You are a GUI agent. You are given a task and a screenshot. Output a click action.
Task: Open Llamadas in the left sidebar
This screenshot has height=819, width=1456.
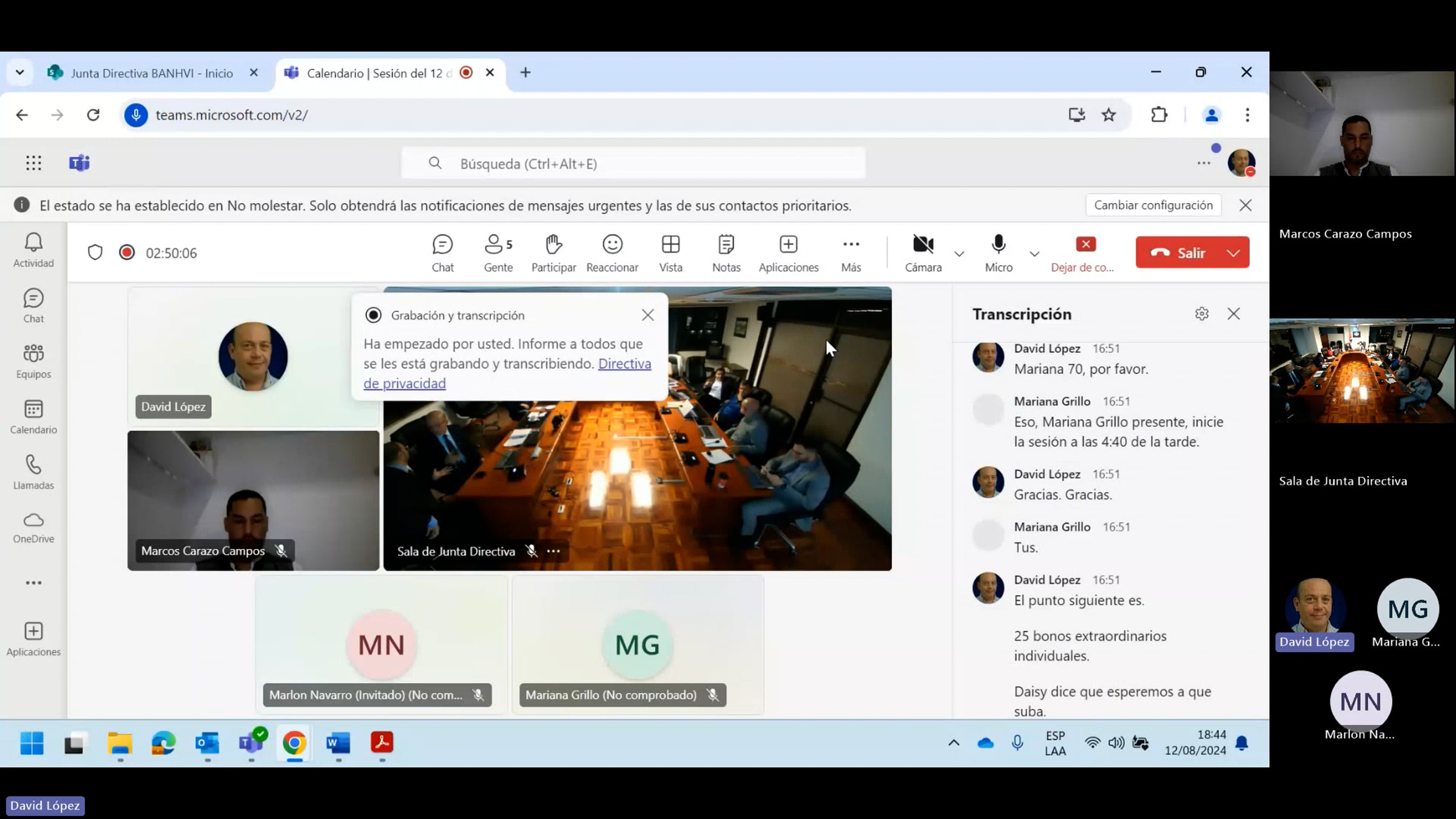(x=33, y=473)
